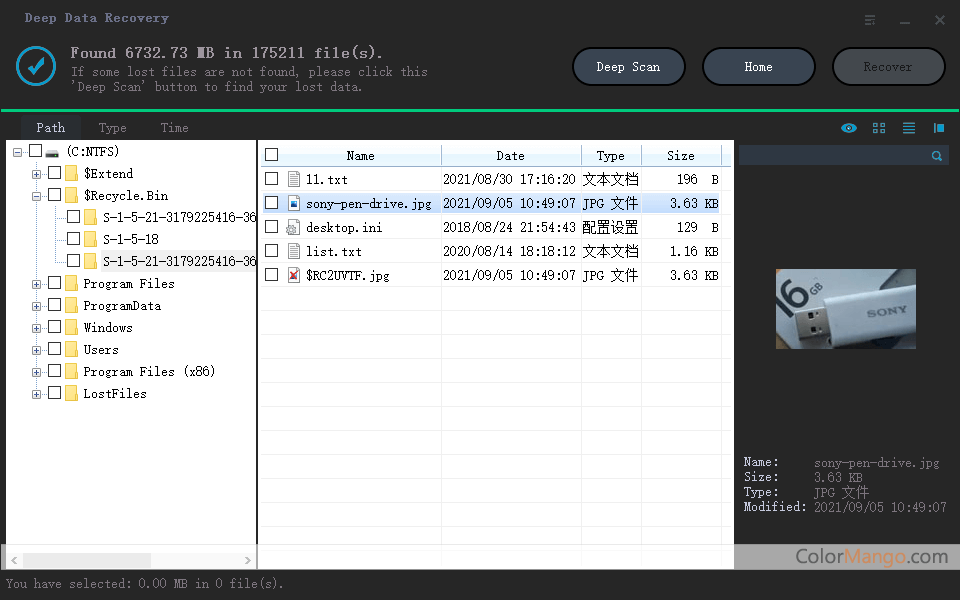Expand the Windows folder tree node
The width and height of the screenshot is (960, 600).
pyautogui.click(x=37, y=328)
